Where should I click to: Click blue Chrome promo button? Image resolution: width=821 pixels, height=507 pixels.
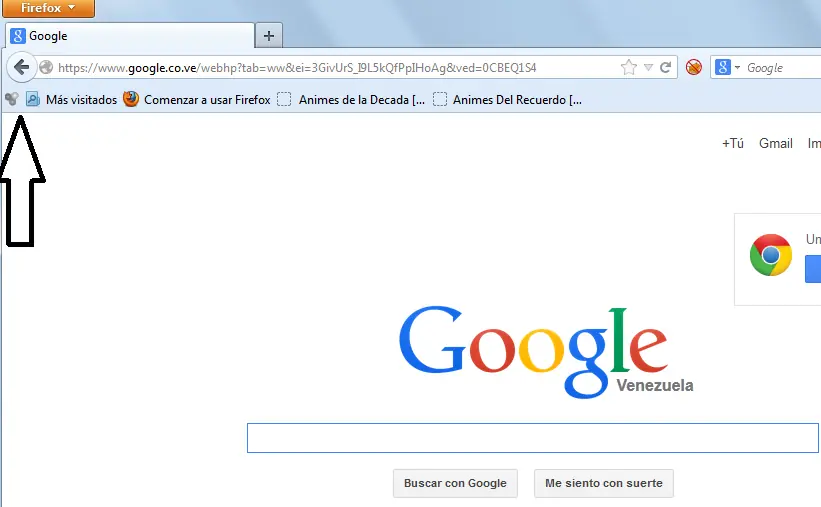pyautogui.click(x=813, y=269)
